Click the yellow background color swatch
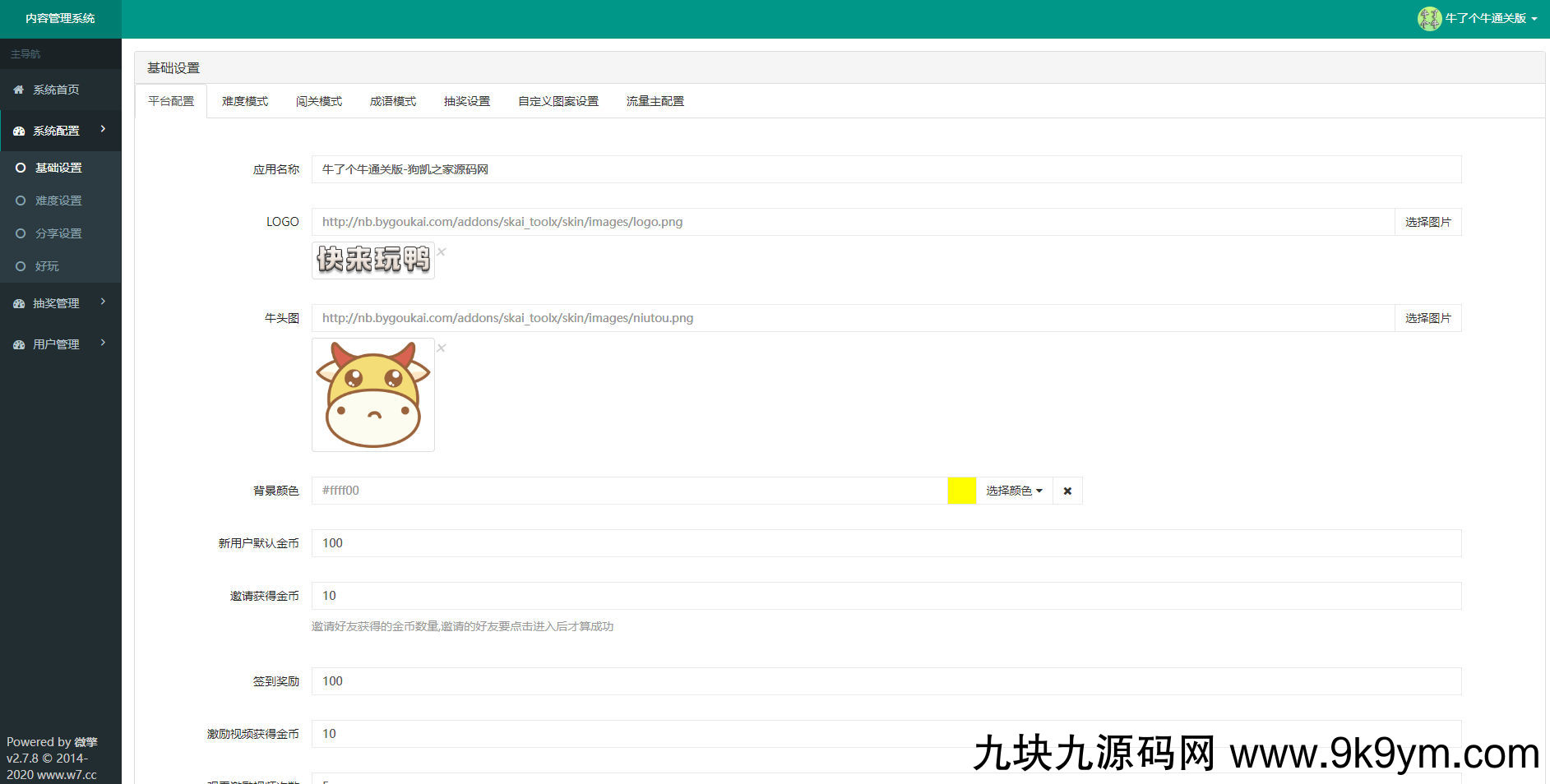Viewport: 1550px width, 784px height. 961,491
